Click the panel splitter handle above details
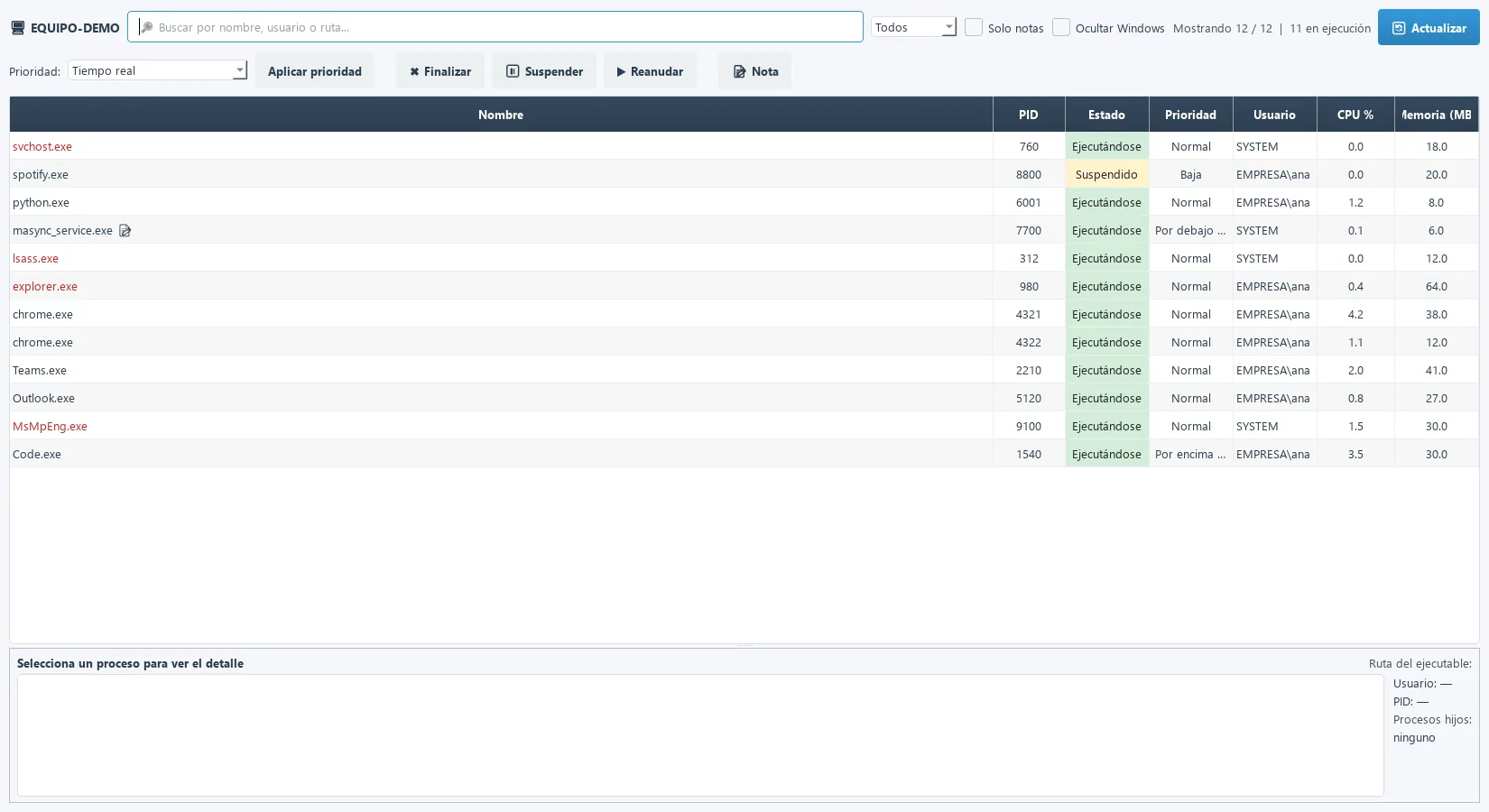 744,645
